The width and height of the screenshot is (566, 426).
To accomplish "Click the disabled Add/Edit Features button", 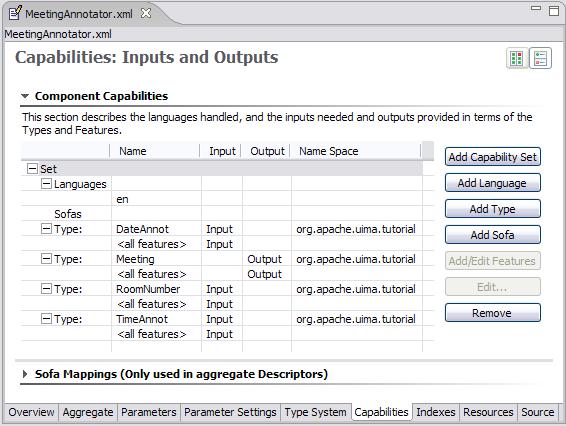I will pos(493,261).
